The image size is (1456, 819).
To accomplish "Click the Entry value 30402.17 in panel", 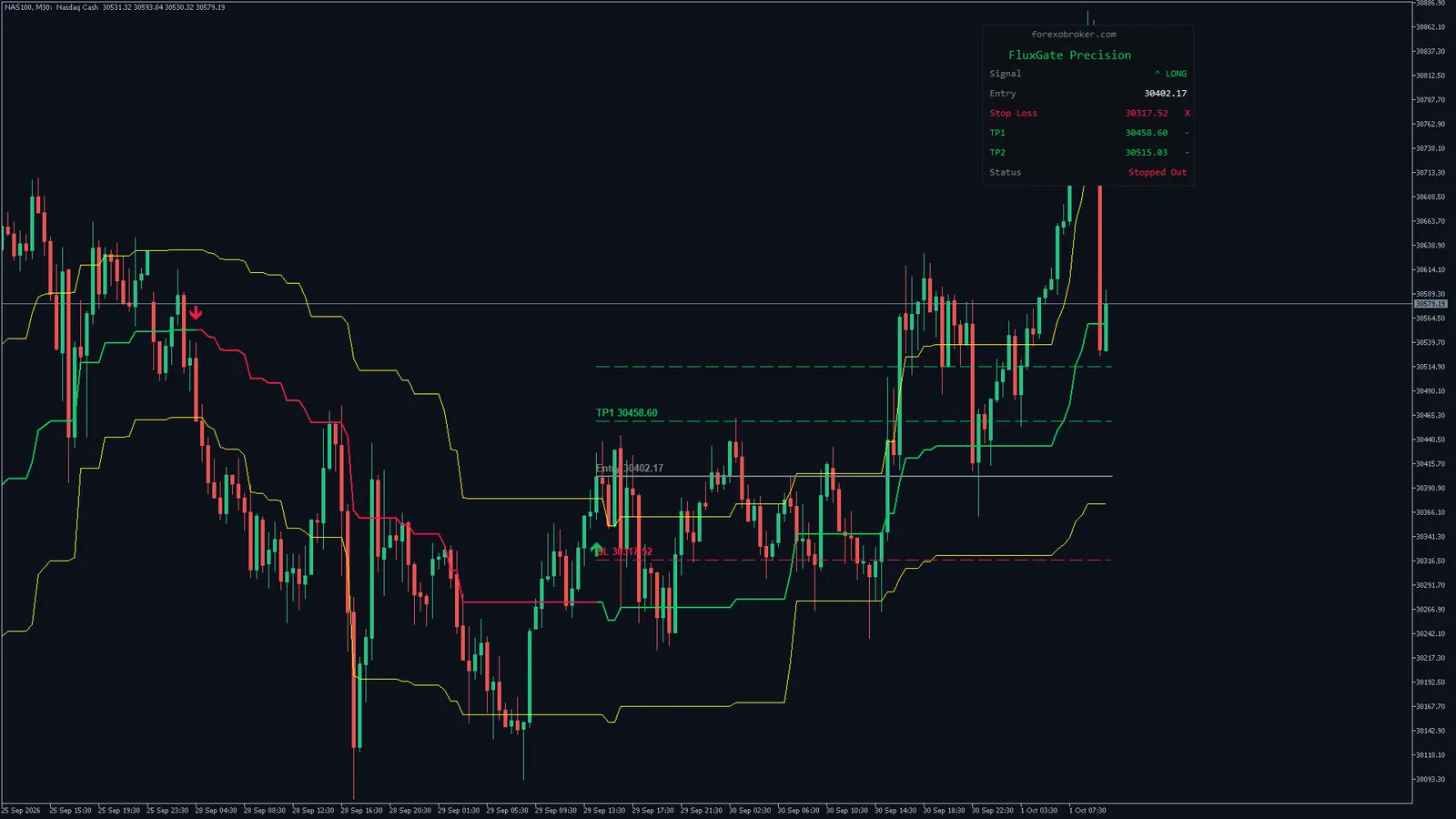I will (1166, 94).
